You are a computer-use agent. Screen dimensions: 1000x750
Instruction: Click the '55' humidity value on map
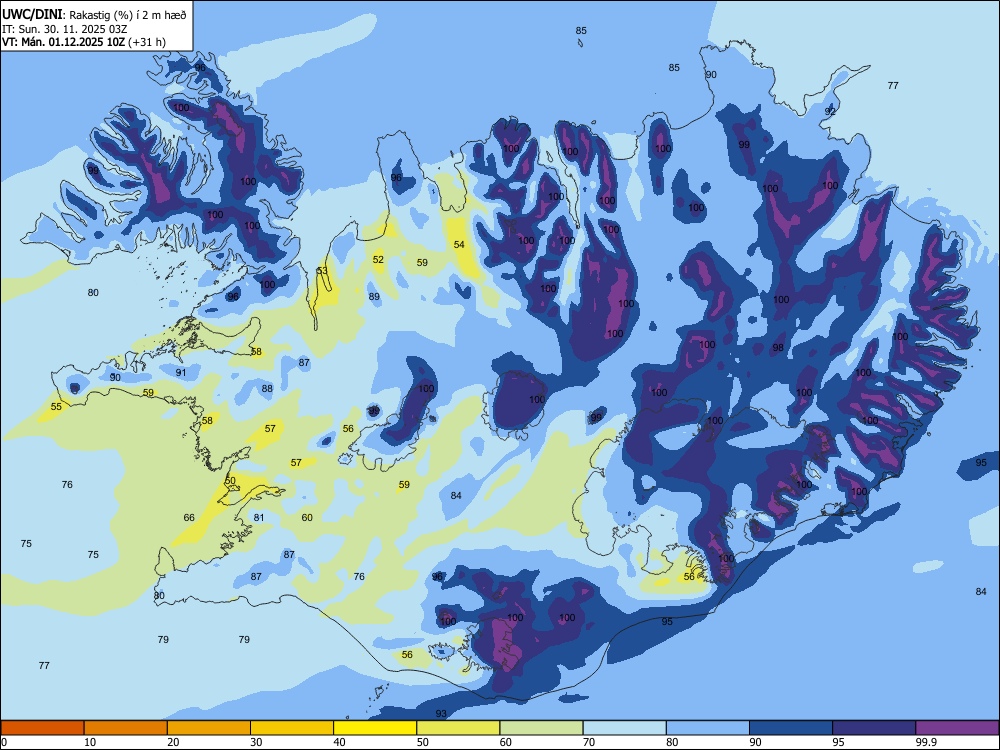[x=56, y=406]
